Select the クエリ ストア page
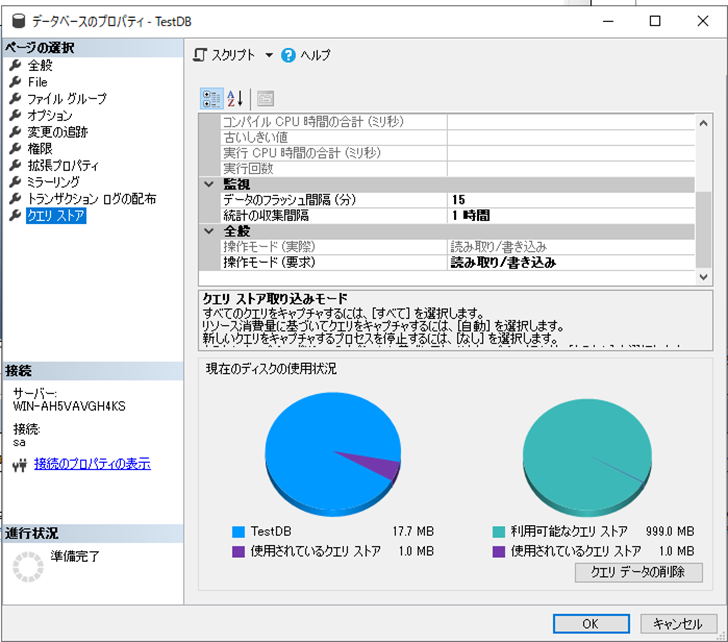Screen dimensions: 728x642 (x=56, y=215)
